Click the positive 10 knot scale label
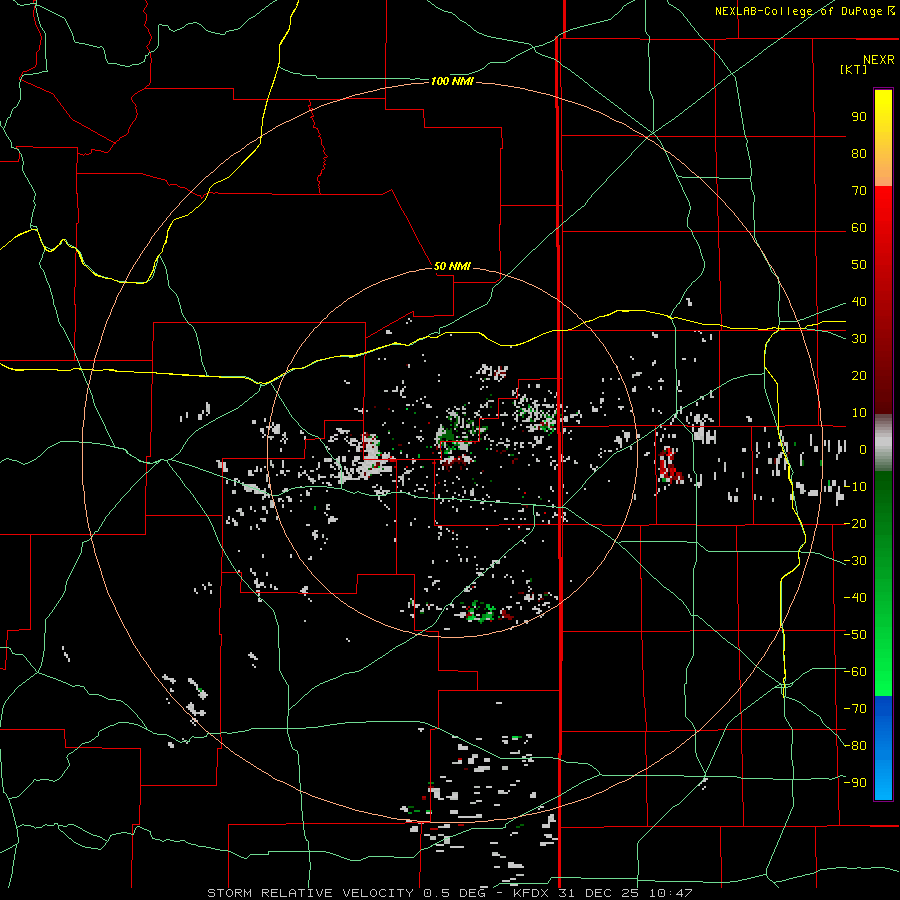 click(x=859, y=413)
